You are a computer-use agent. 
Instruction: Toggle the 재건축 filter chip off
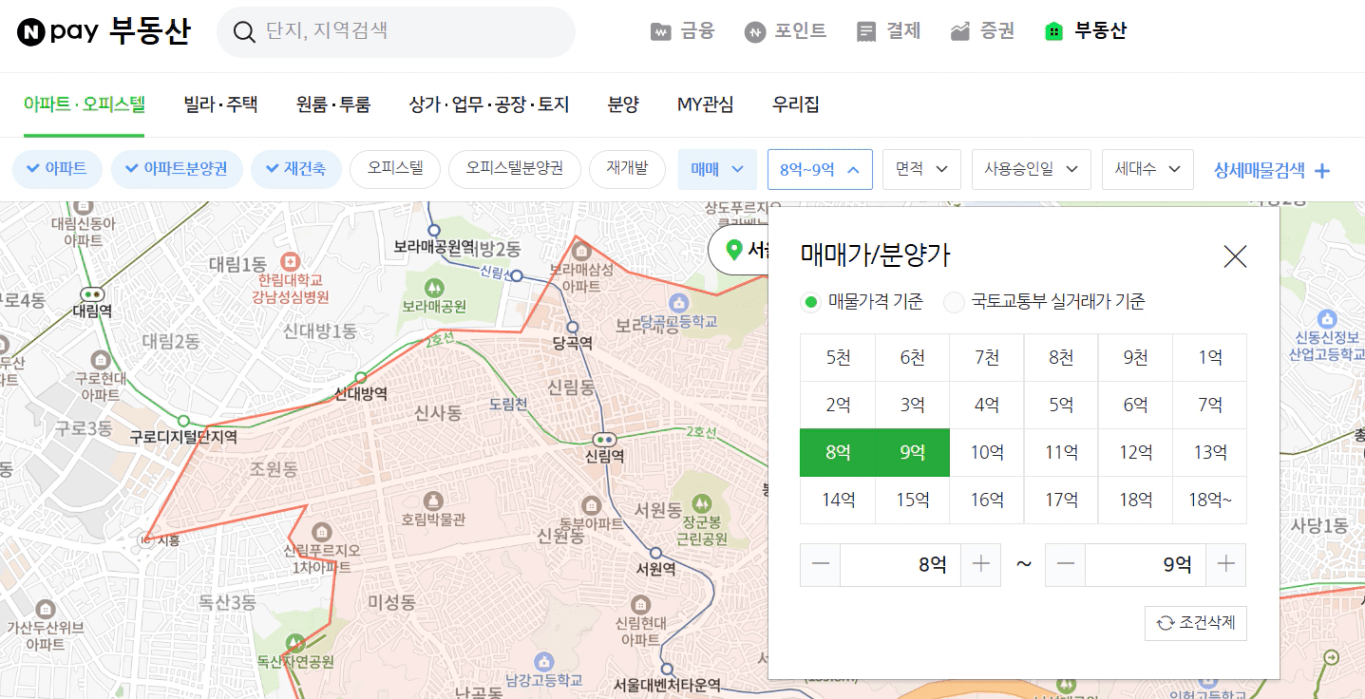click(296, 169)
